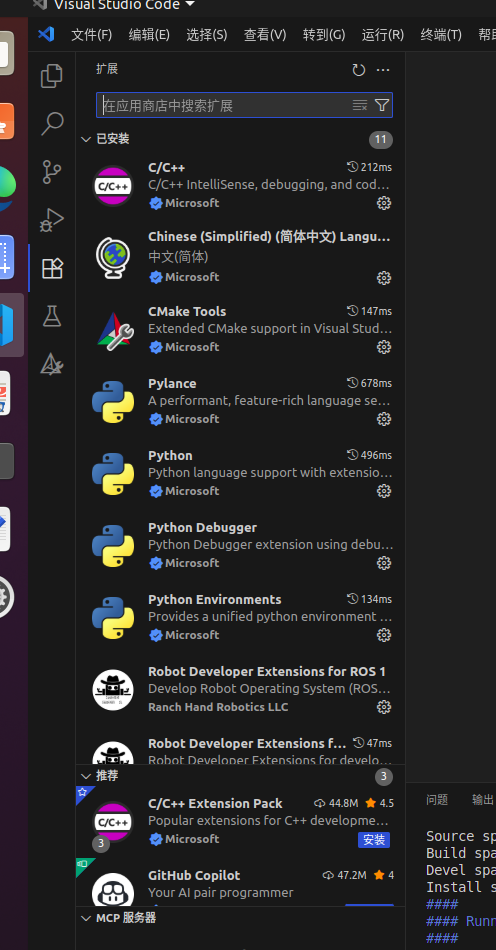Open the Testing flask view
The height and width of the screenshot is (950, 496).
coord(52,316)
